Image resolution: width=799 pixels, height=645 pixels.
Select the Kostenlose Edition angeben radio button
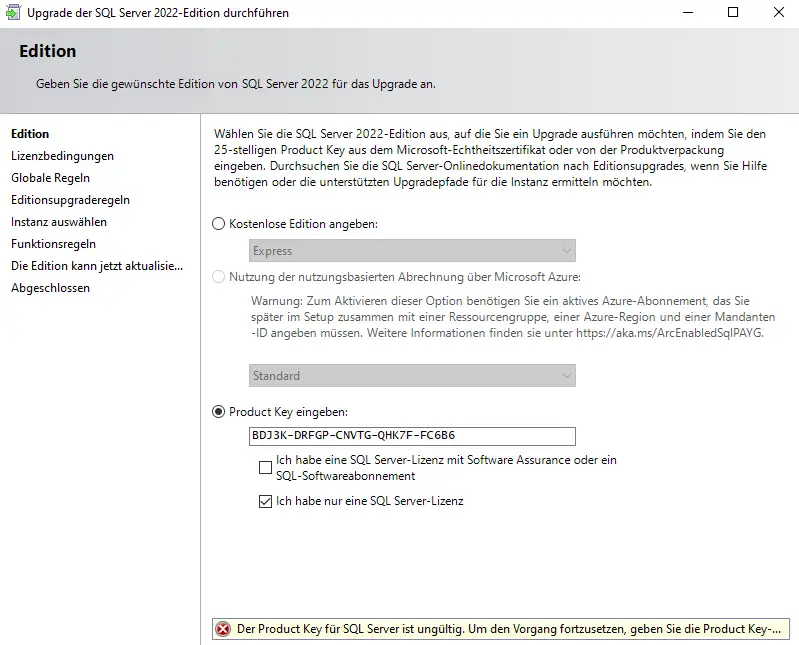(218, 224)
